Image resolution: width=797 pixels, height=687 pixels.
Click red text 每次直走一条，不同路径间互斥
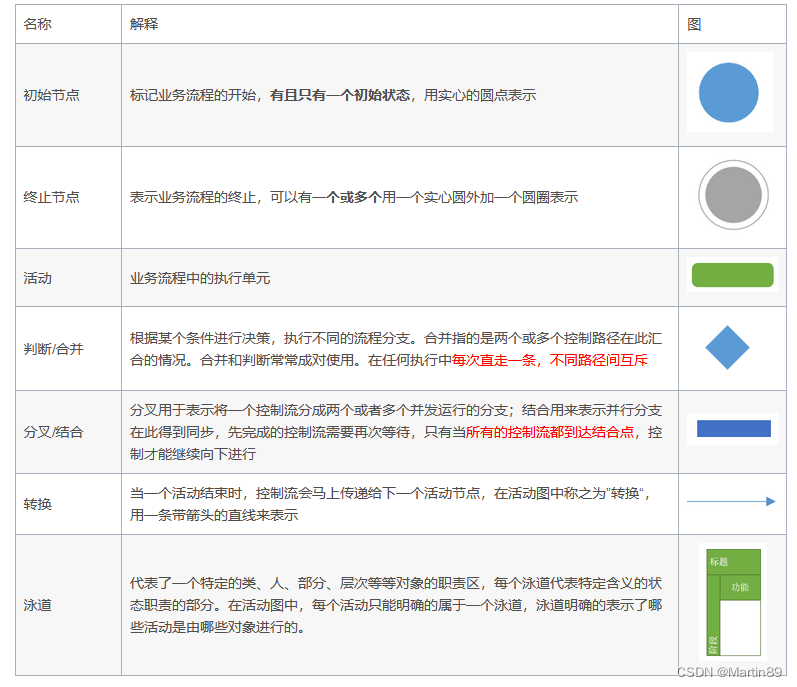point(550,360)
